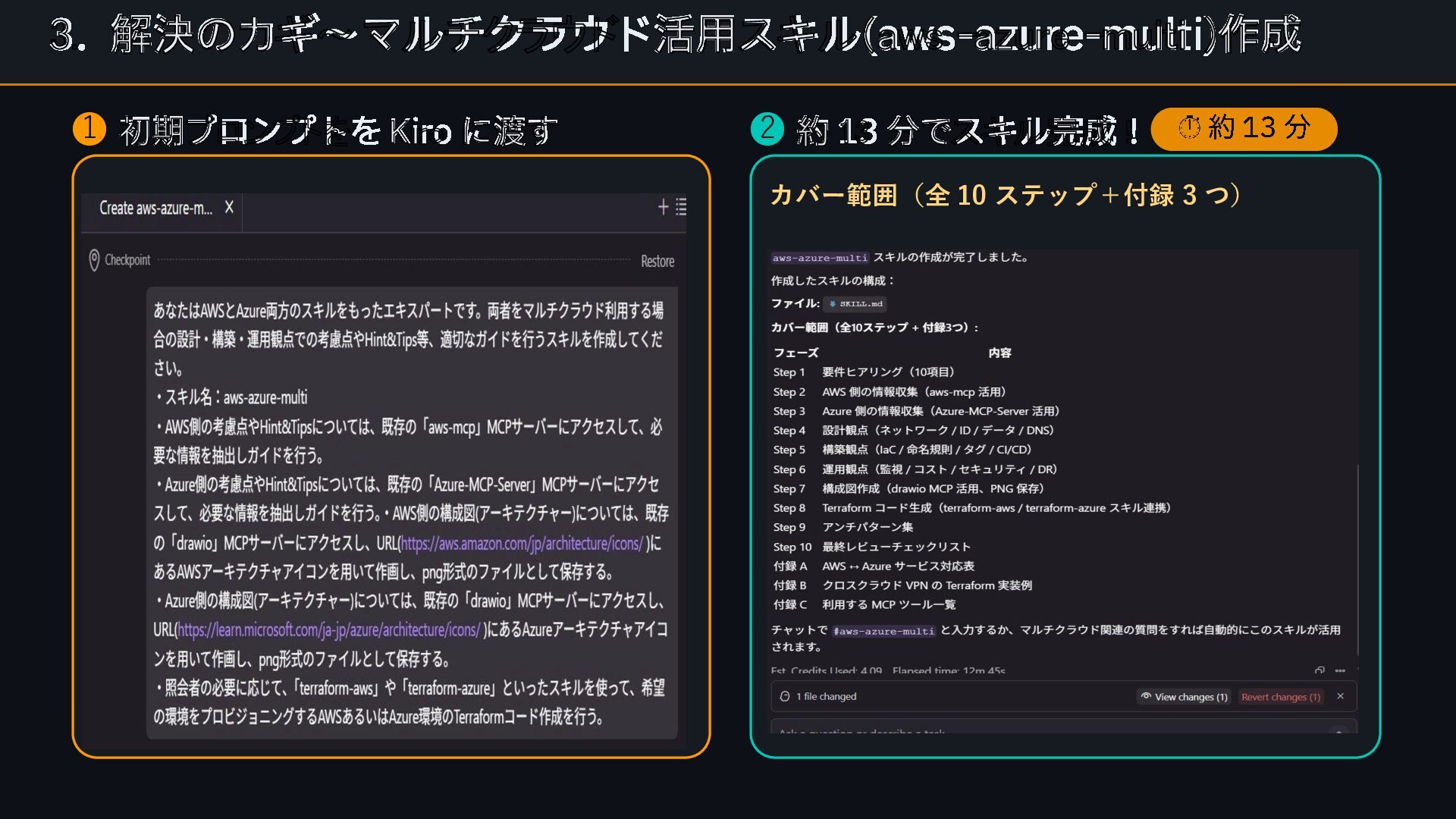Click the slide title '3. 解決のカギ～マルチクラウド活用スキル'
1456x819 pixels.
pos(675,35)
